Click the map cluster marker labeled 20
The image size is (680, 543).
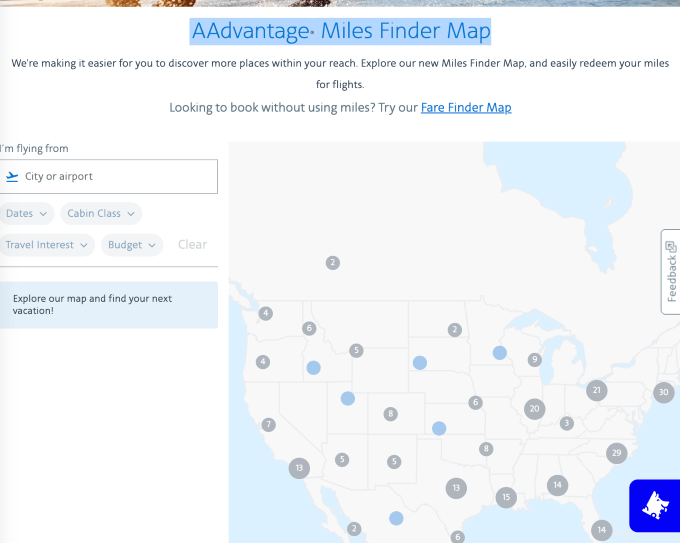(x=535, y=408)
